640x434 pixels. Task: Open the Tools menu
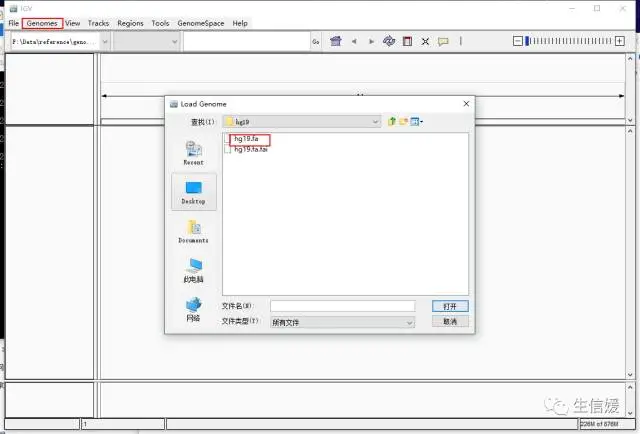click(x=160, y=23)
